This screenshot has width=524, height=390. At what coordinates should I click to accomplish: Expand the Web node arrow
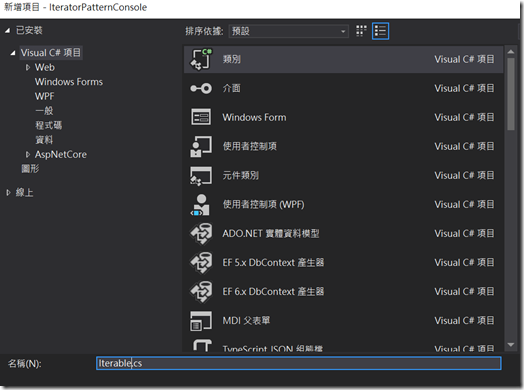click(28, 68)
